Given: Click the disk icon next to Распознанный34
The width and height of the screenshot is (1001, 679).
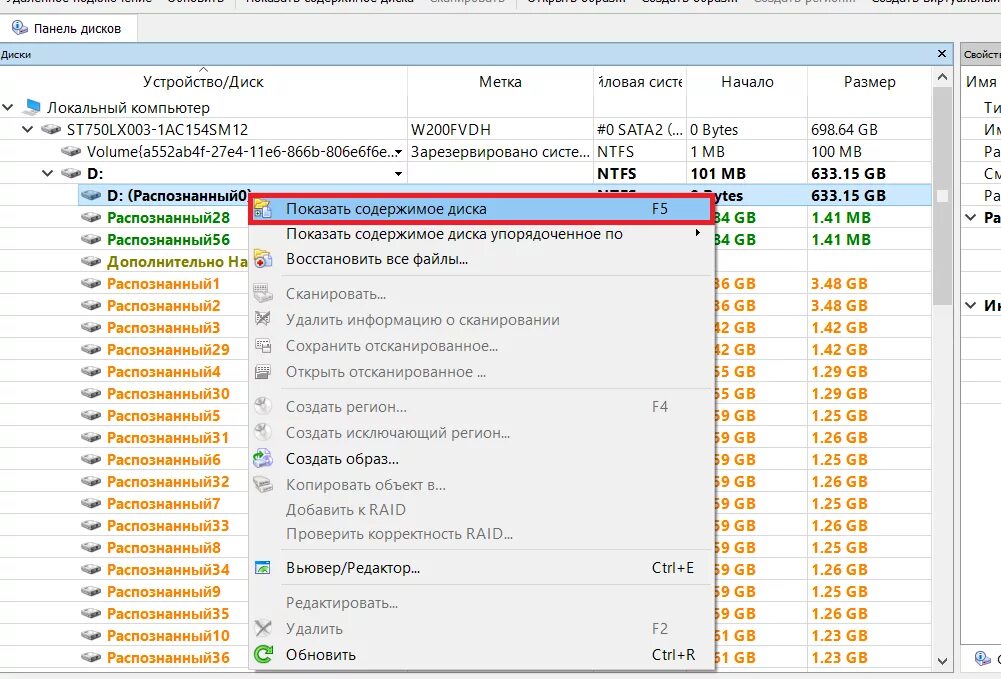Looking at the screenshot, I should (x=91, y=569).
